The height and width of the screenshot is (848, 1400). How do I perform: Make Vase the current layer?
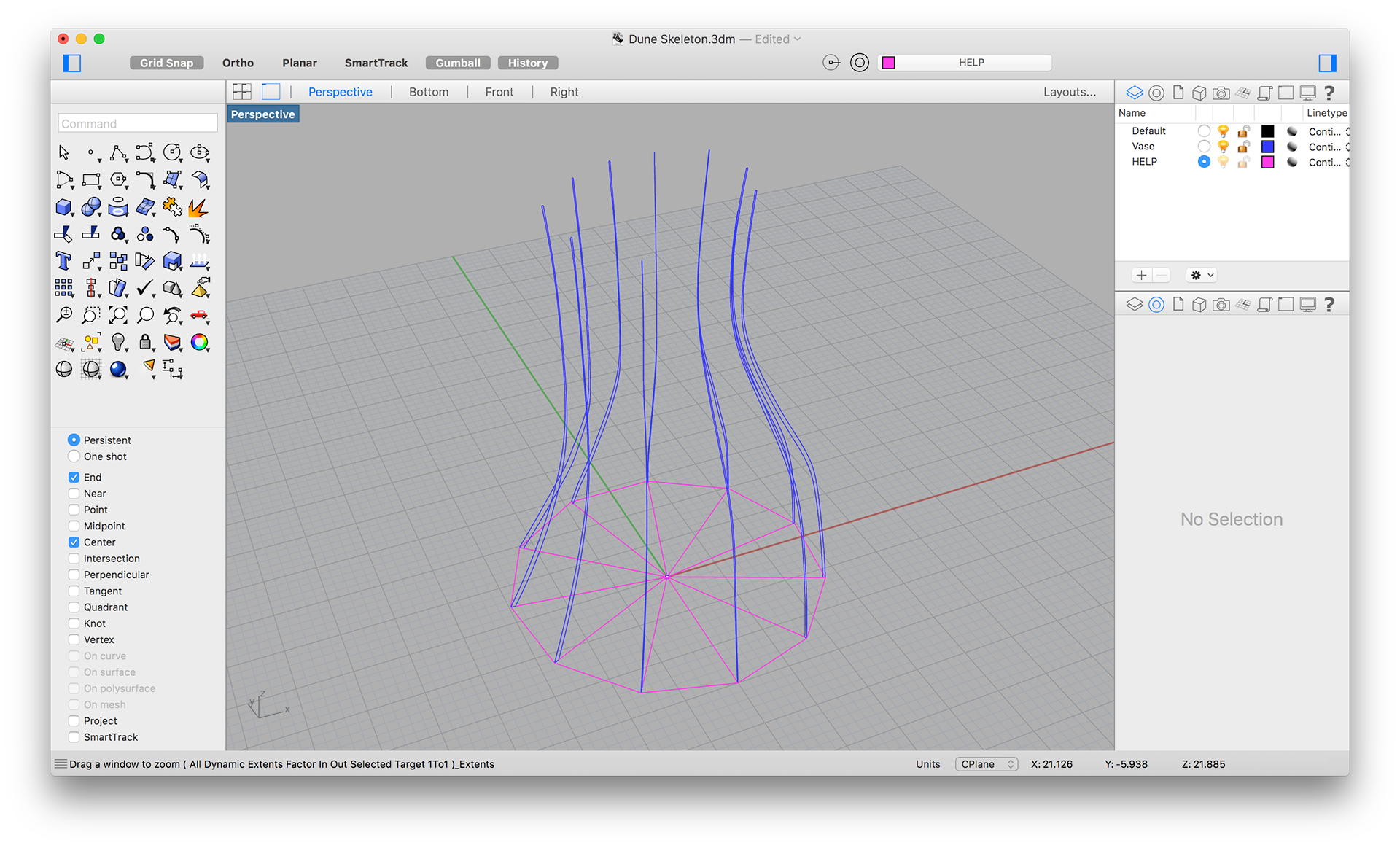1204,147
